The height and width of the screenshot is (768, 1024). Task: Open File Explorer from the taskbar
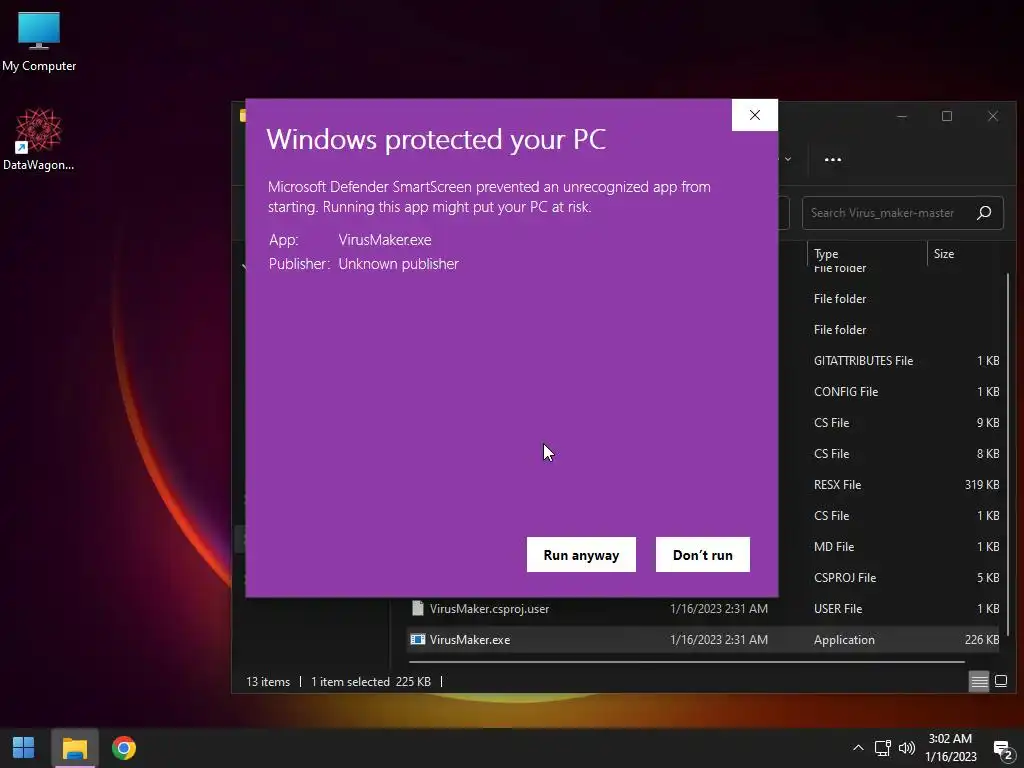[74, 748]
